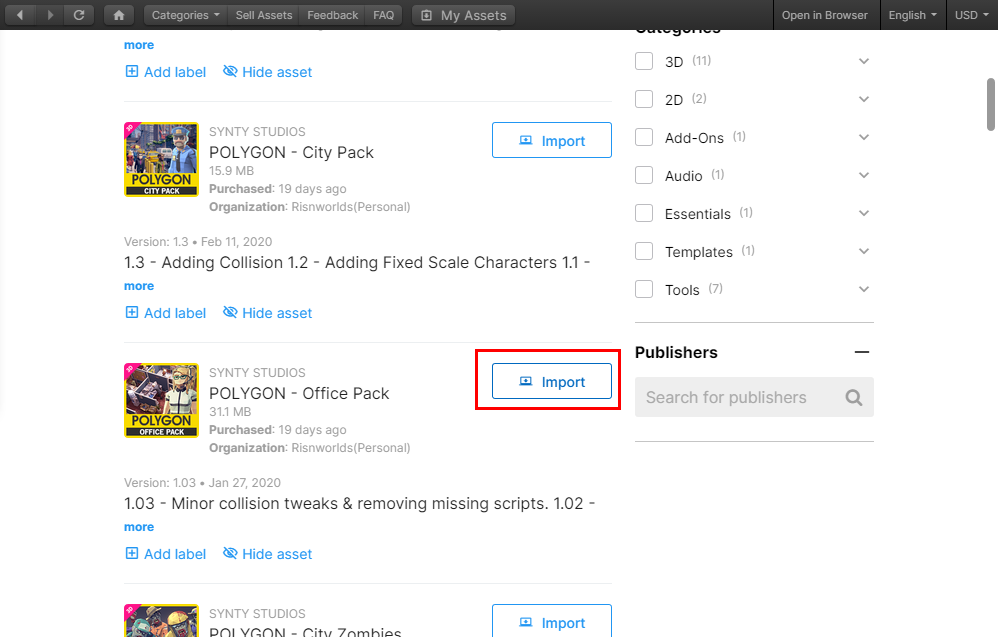Check the Audio category checkbox
The height and width of the screenshot is (637, 998).
(644, 175)
